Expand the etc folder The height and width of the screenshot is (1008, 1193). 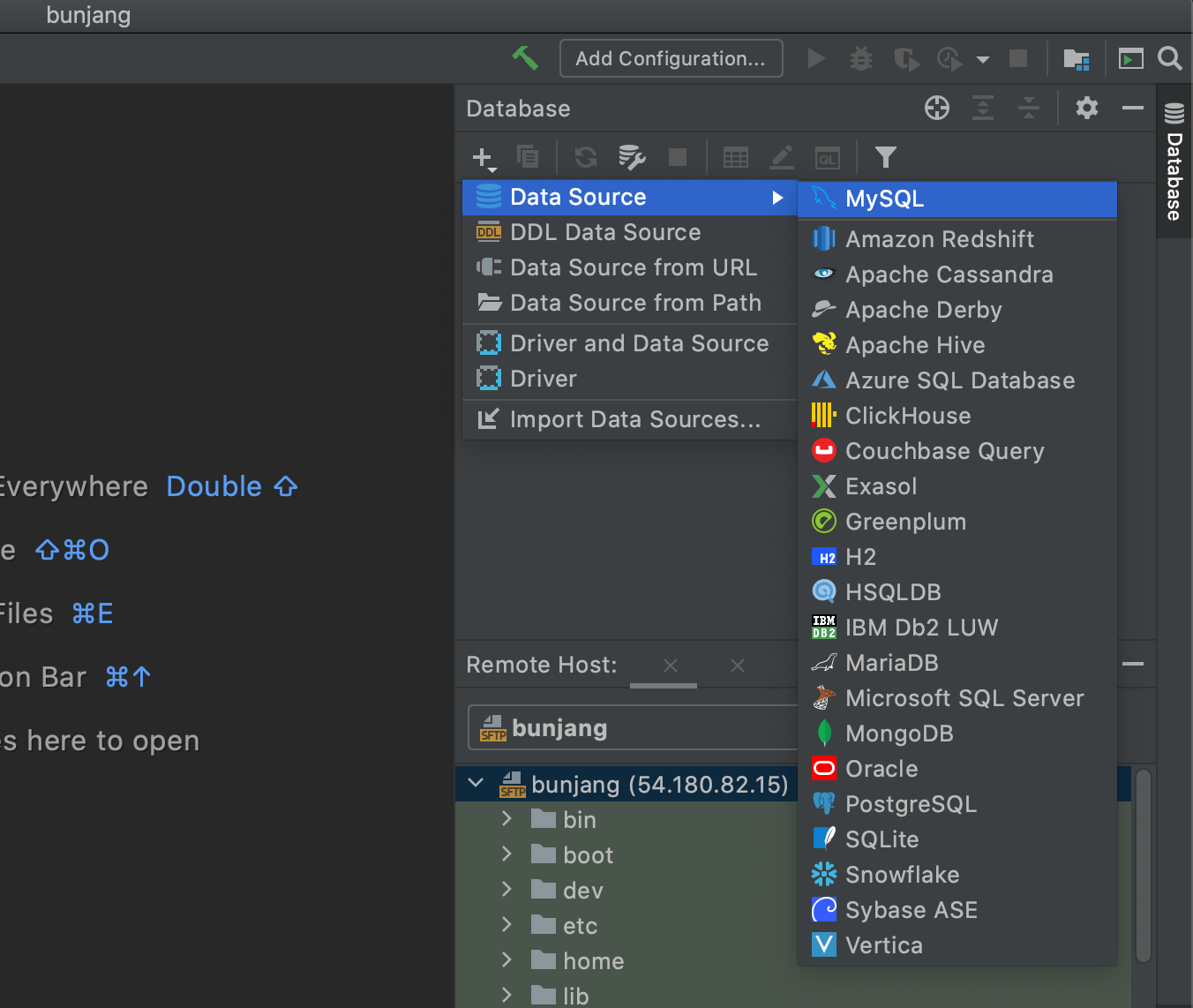[x=506, y=925]
